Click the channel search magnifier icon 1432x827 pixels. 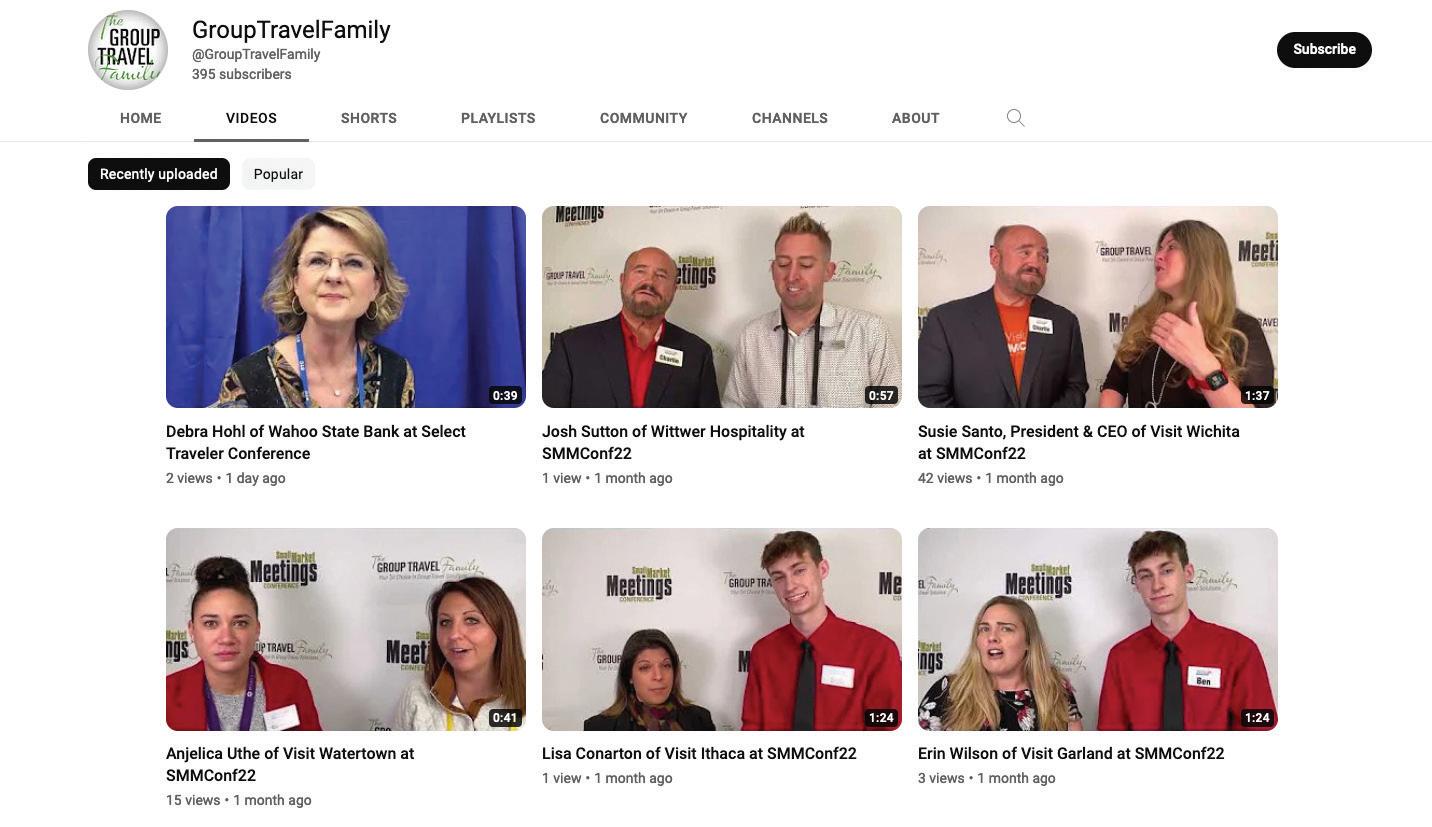[x=1015, y=118]
